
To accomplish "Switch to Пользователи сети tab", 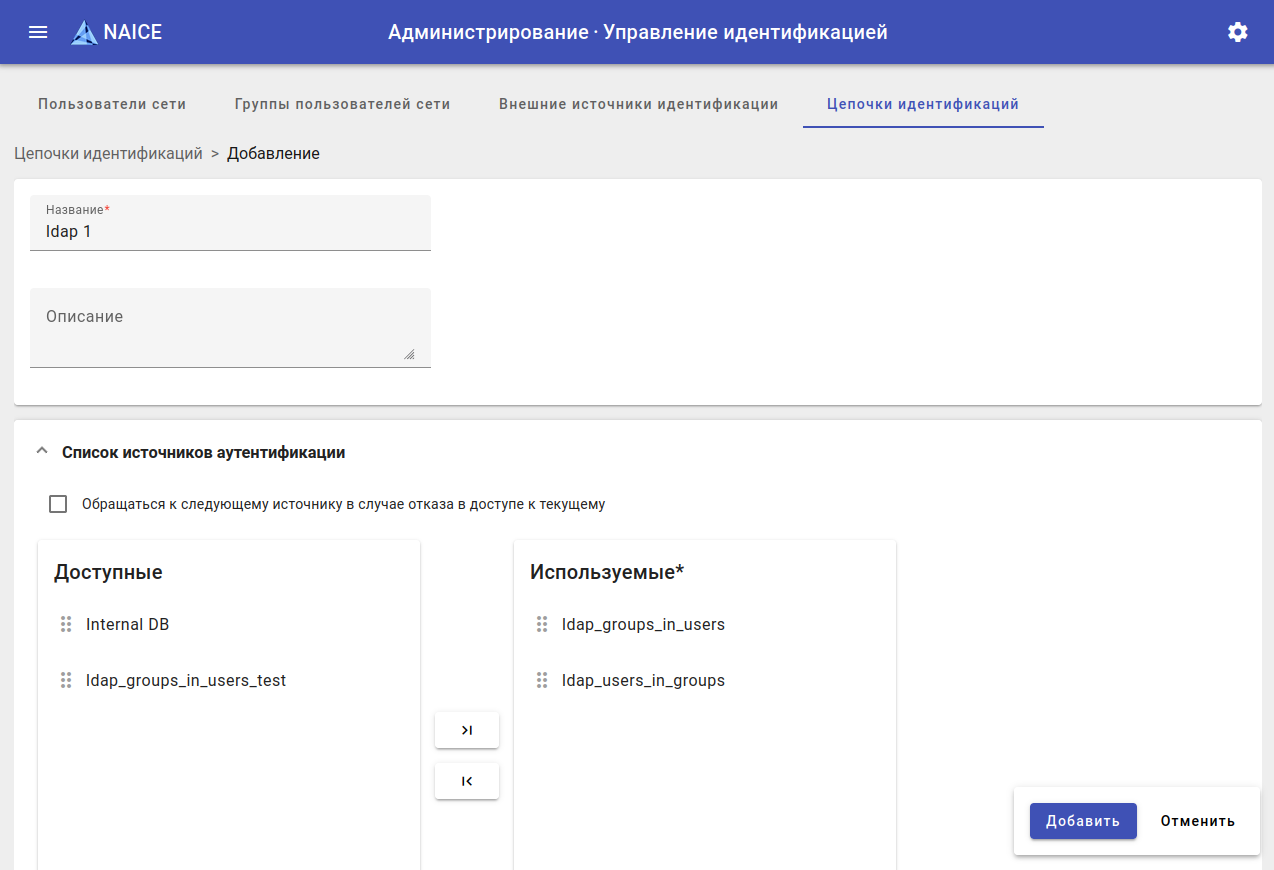I will [112, 104].
